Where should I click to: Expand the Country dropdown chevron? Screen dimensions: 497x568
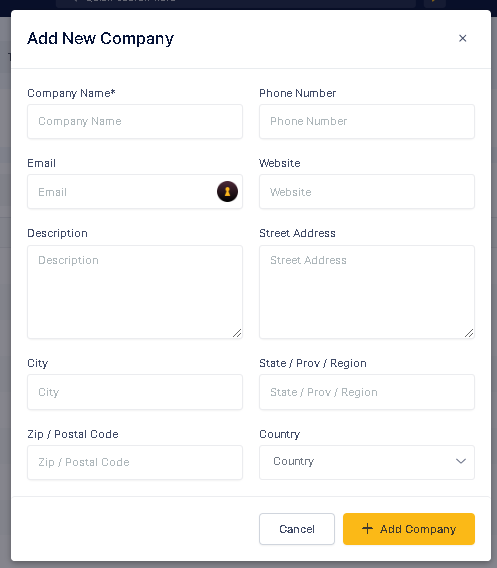pyautogui.click(x=460, y=461)
